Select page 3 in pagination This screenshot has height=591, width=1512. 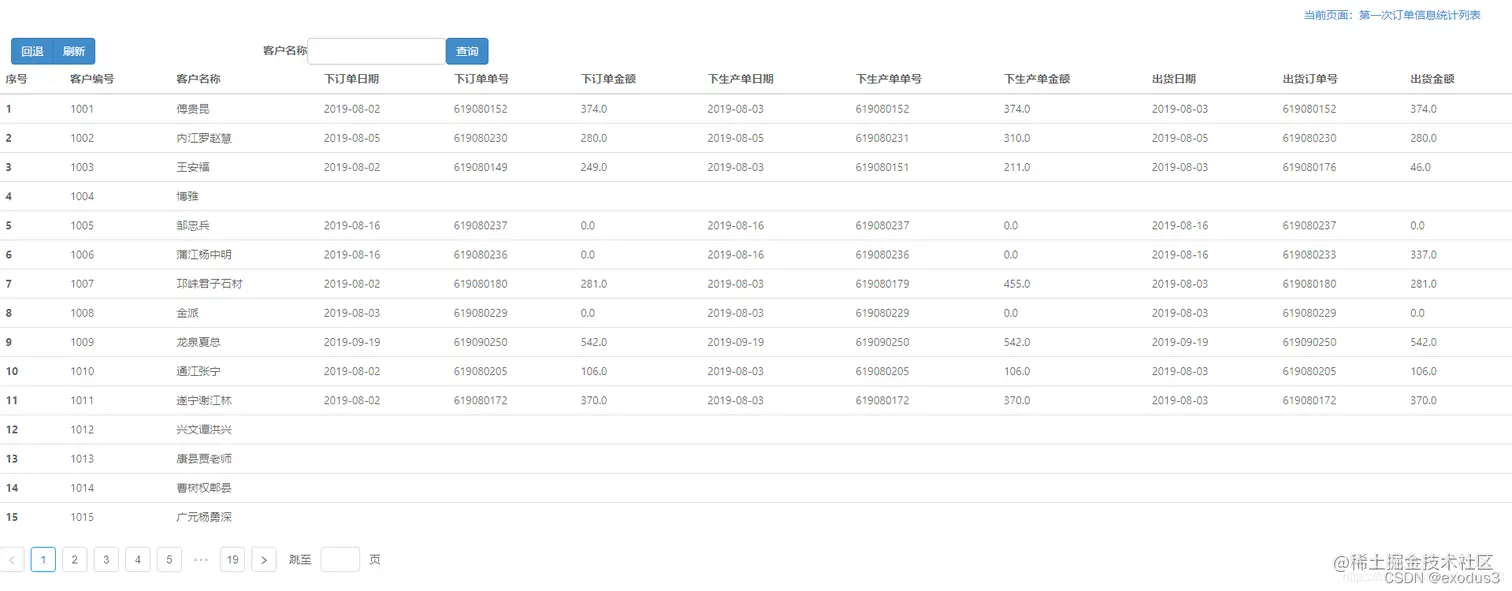[x=106, y=560]
